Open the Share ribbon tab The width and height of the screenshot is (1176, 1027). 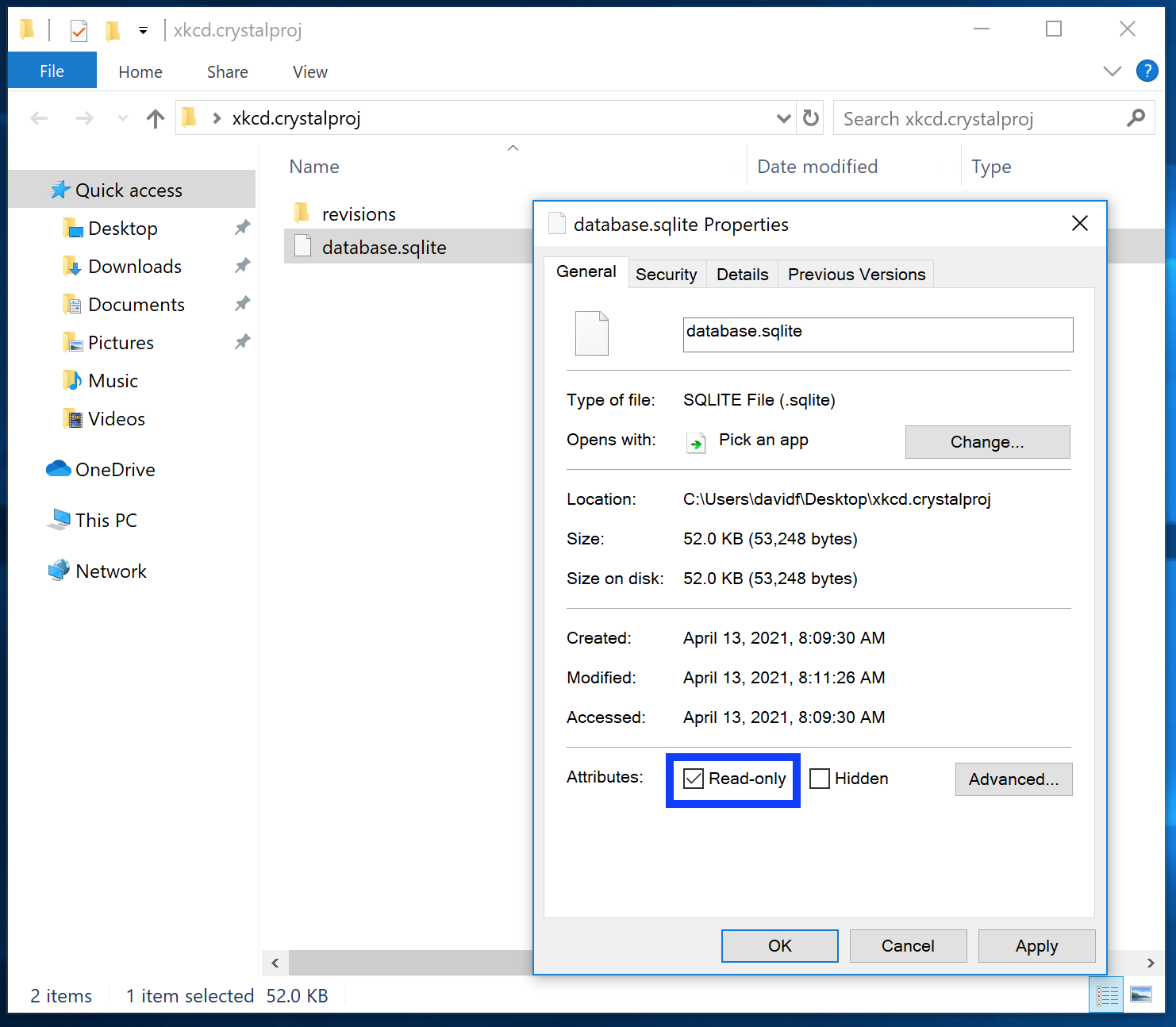click(228, 72)
